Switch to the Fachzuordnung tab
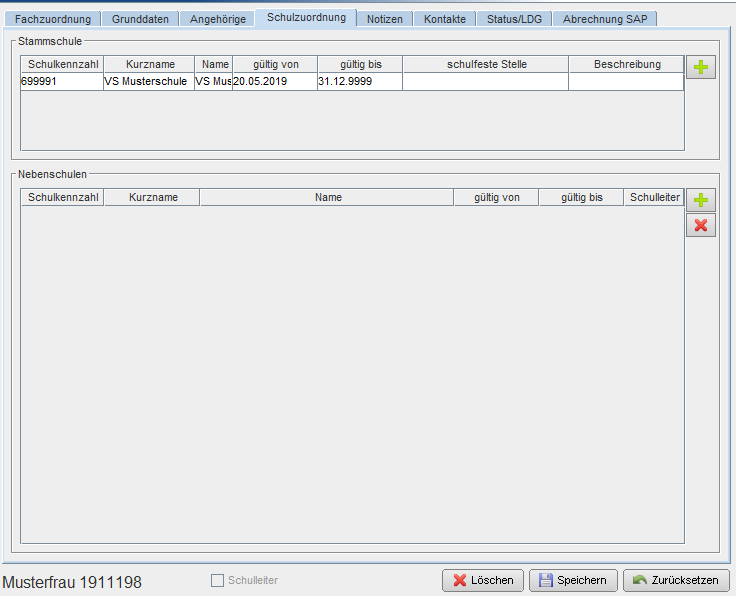 (53, 19)
